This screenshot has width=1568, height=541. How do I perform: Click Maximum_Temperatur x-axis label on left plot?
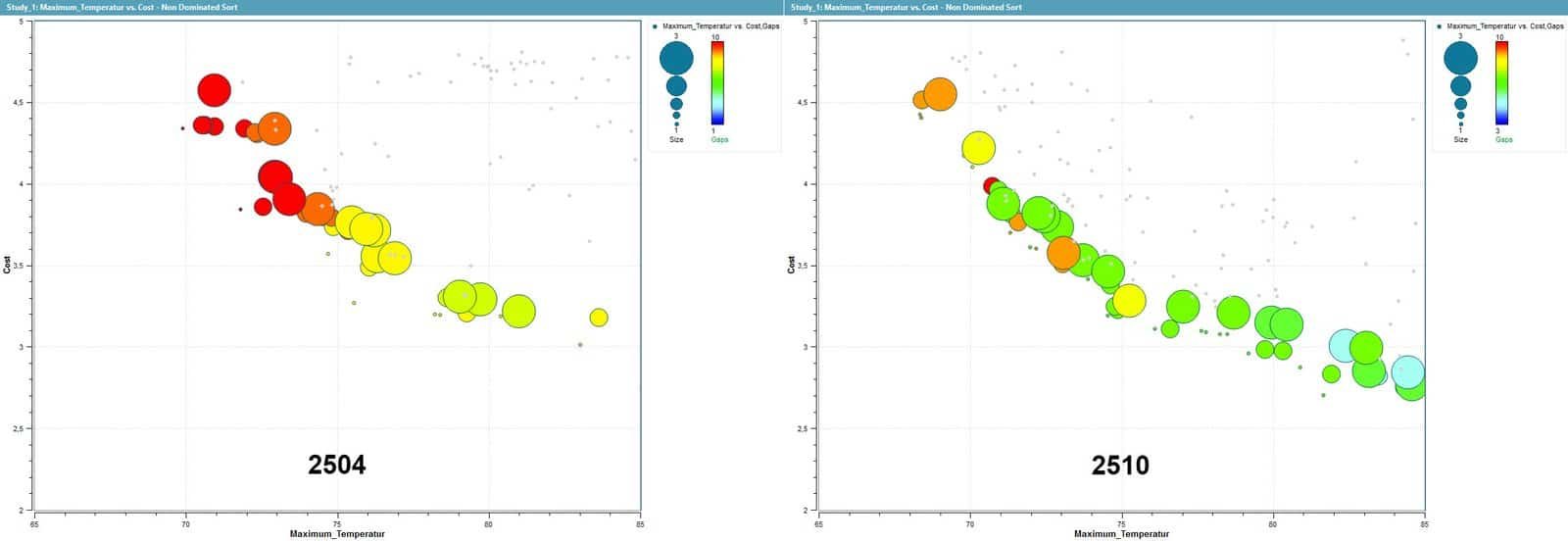[337, 534]
